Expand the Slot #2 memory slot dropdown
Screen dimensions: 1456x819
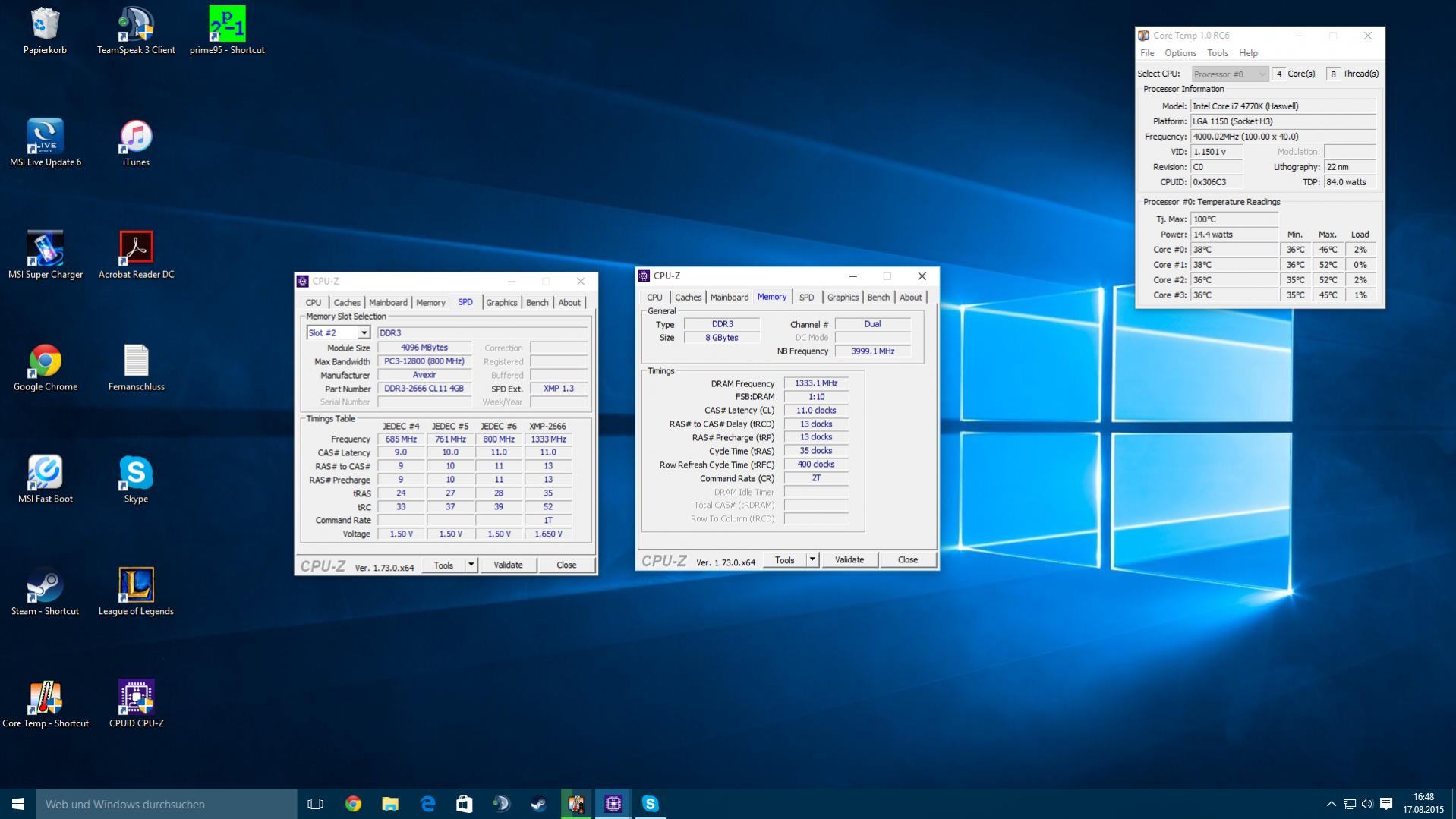364,332
